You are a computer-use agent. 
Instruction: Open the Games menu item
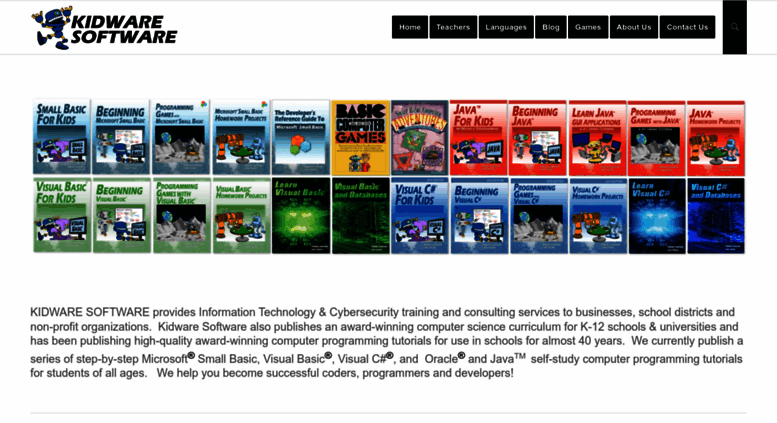click(x=588, y=27)
